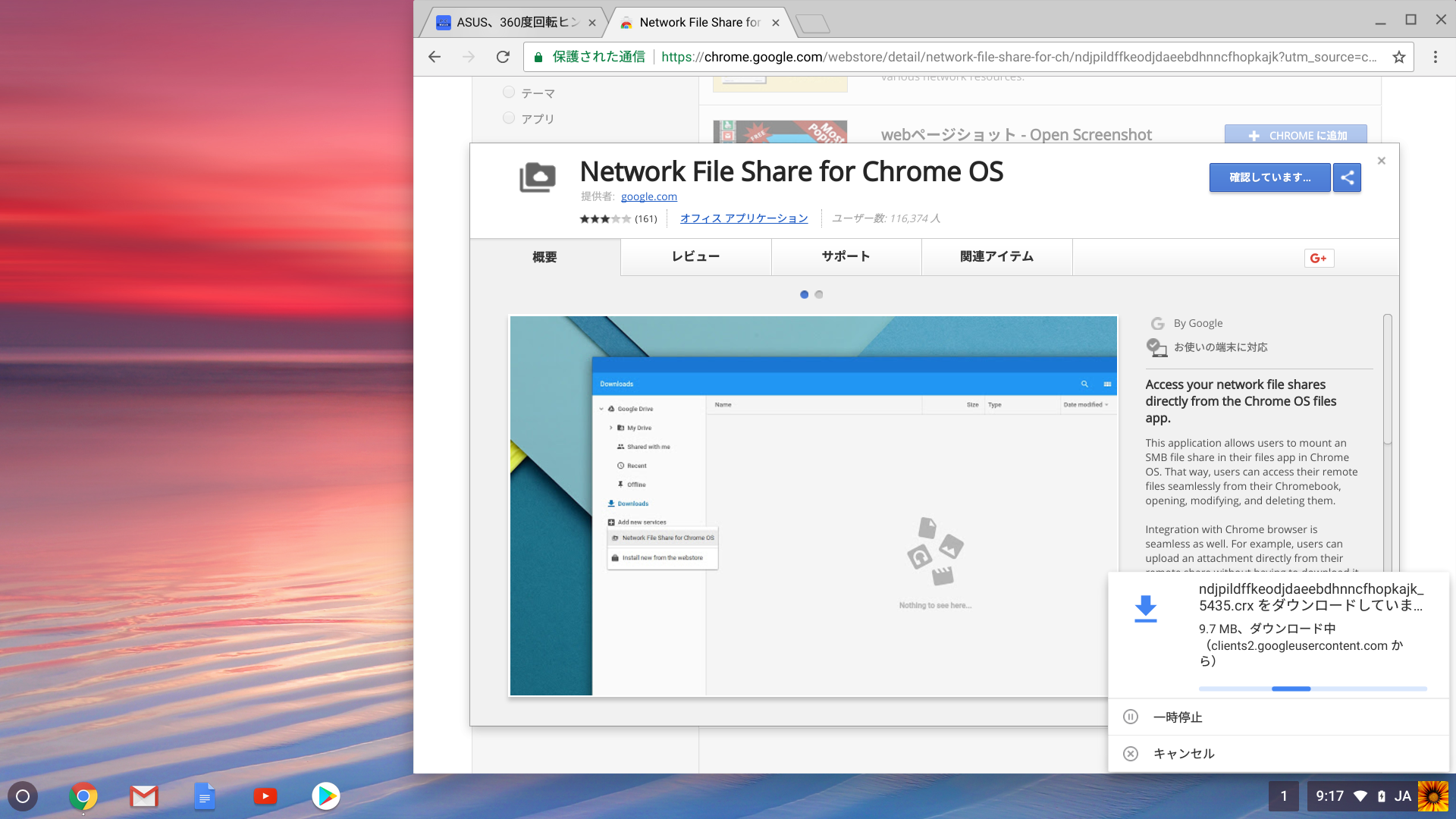
Task: Click the second carousel dot below the tabs
Action: [x=818, y=294]
